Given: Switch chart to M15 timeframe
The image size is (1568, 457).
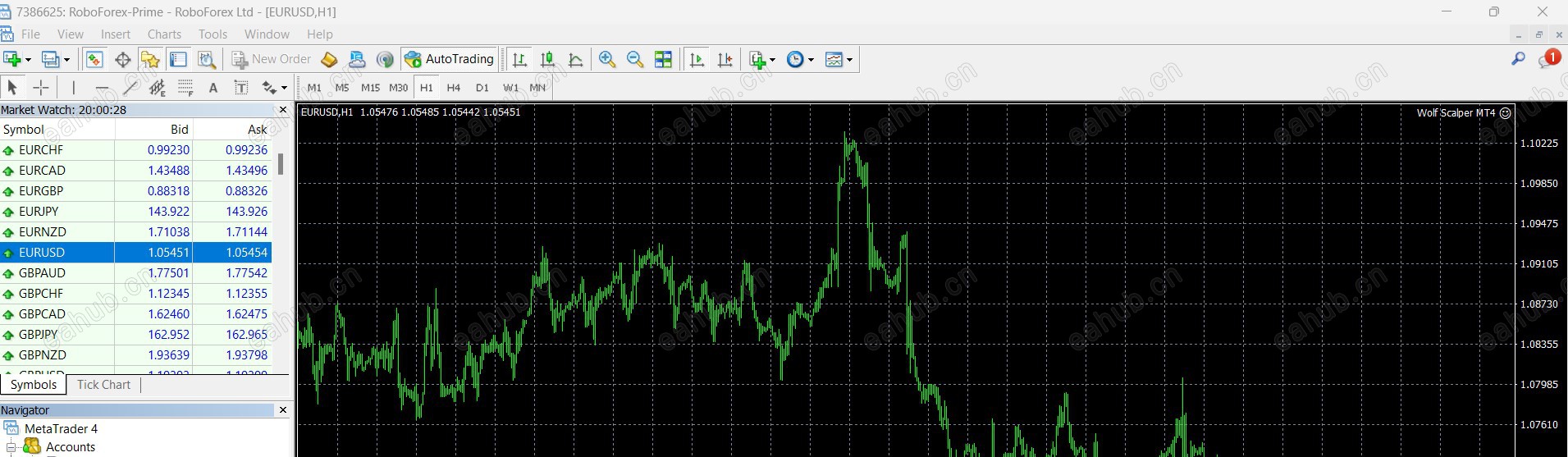Looking at the screenshot, I should [x=370, y=88].
